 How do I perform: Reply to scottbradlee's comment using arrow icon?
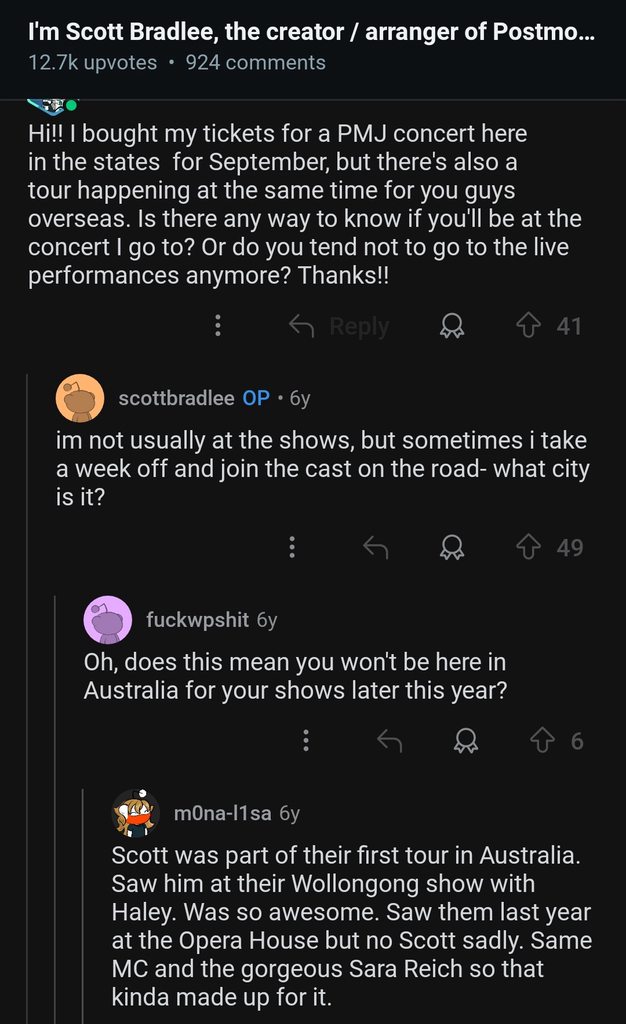[375, 547]
